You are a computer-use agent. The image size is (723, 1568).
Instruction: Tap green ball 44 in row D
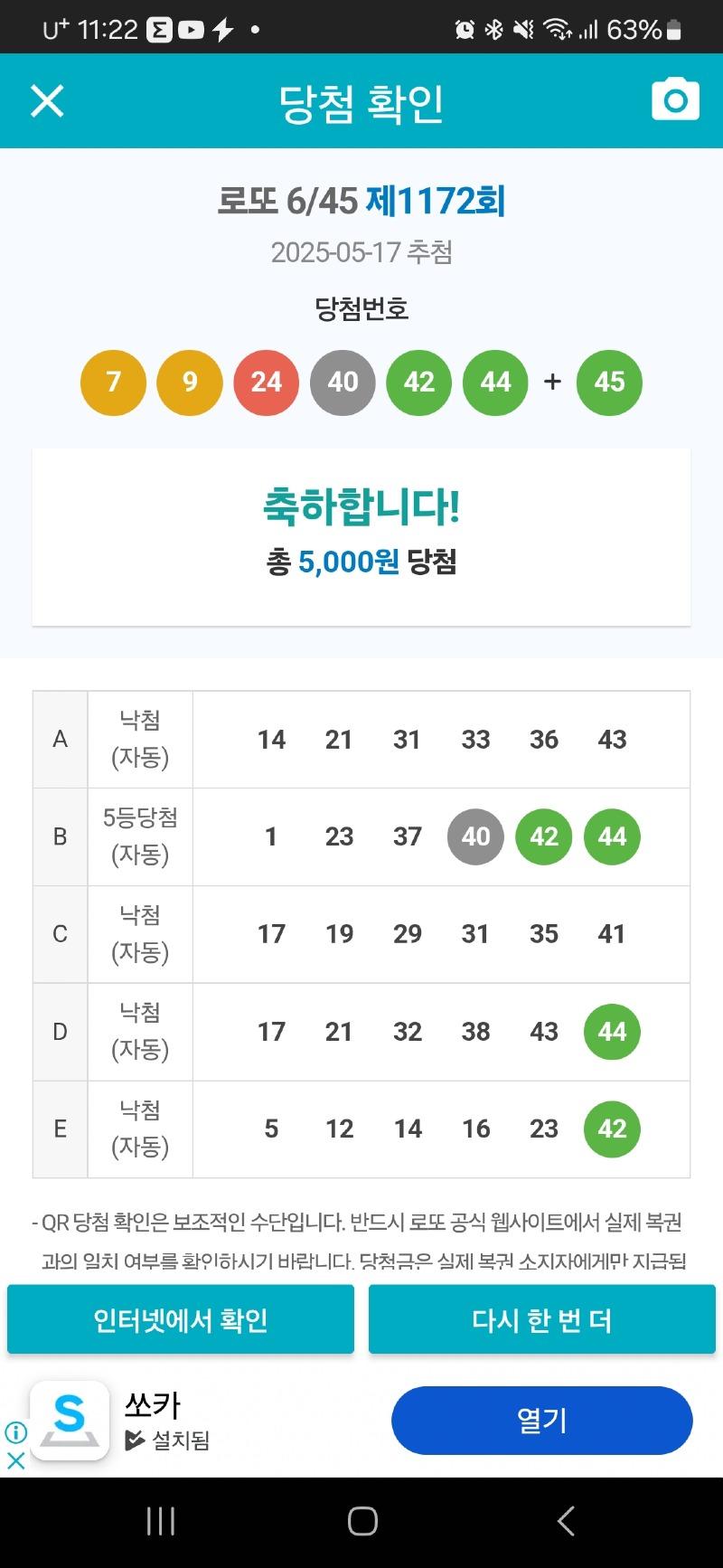pos(612,1032)
